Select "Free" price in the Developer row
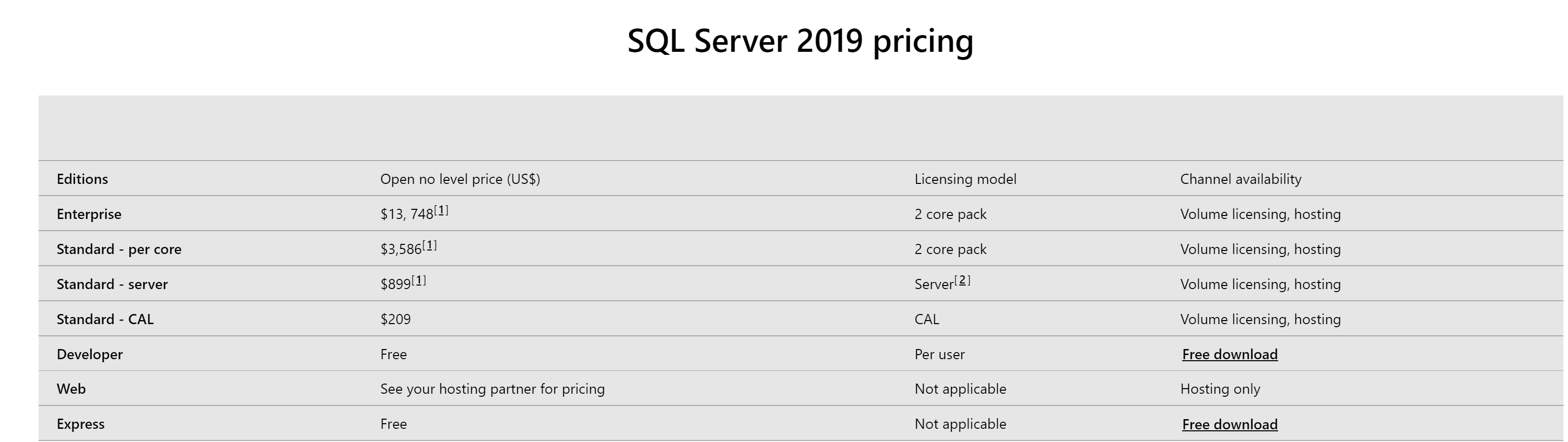Viewport: 1568px width, 442px height. (393, 354)
